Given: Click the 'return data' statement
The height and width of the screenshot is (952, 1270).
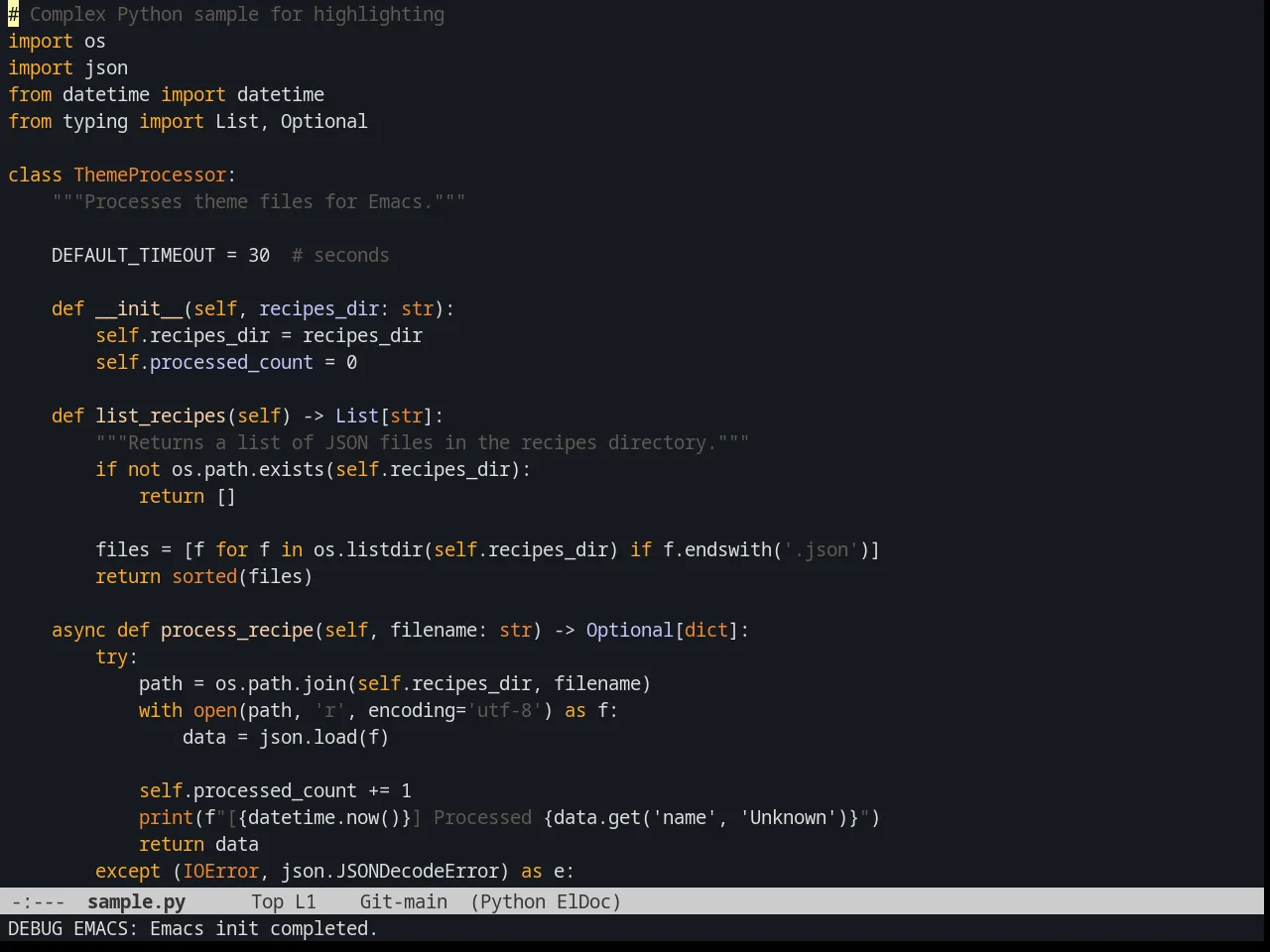Looking at the screenshot, I should coord(198,844).
